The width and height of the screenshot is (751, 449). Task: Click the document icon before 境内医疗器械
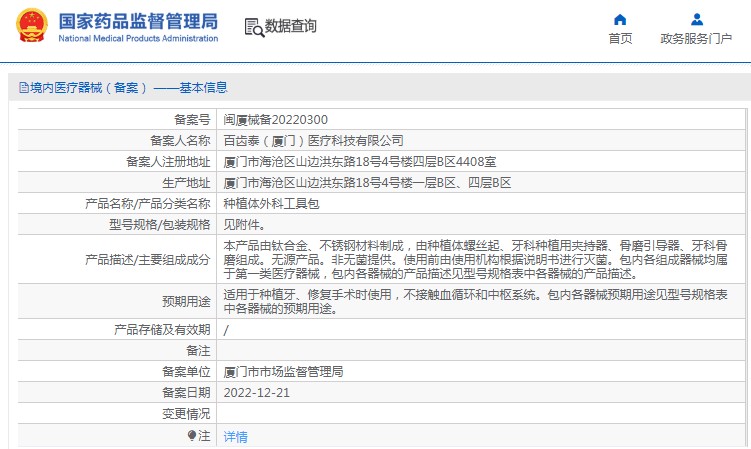click(x=23, y=88)
